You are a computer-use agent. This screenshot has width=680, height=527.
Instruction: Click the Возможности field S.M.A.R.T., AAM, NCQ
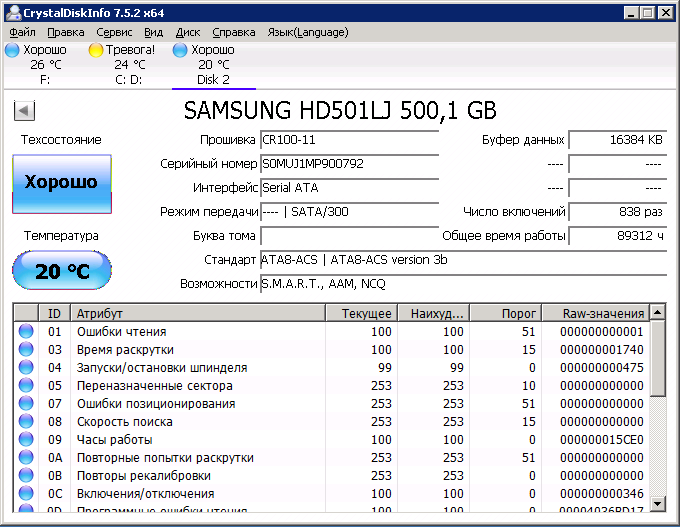(x=464, y=284)
